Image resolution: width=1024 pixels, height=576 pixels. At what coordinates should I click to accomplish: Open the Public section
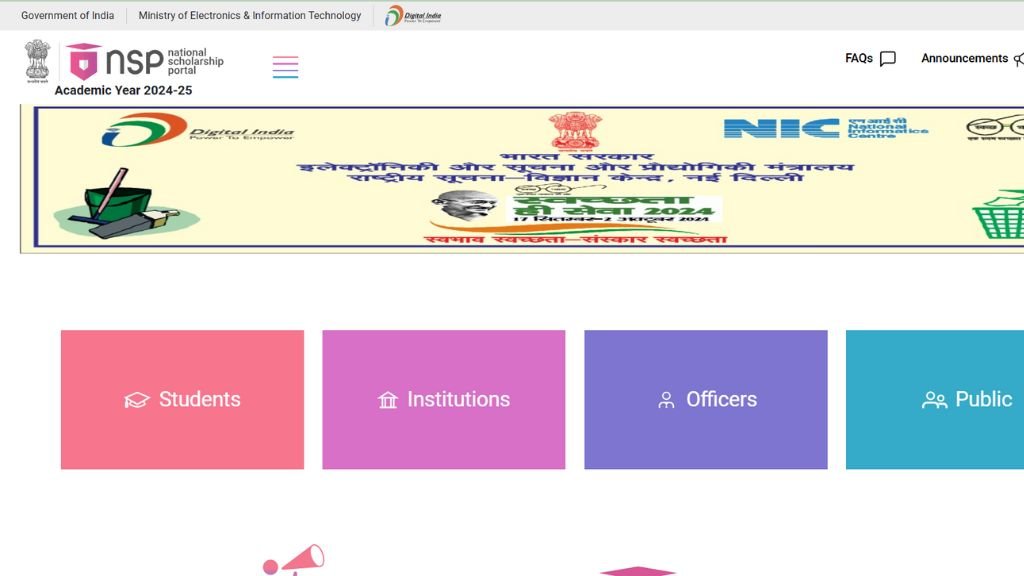935,400
